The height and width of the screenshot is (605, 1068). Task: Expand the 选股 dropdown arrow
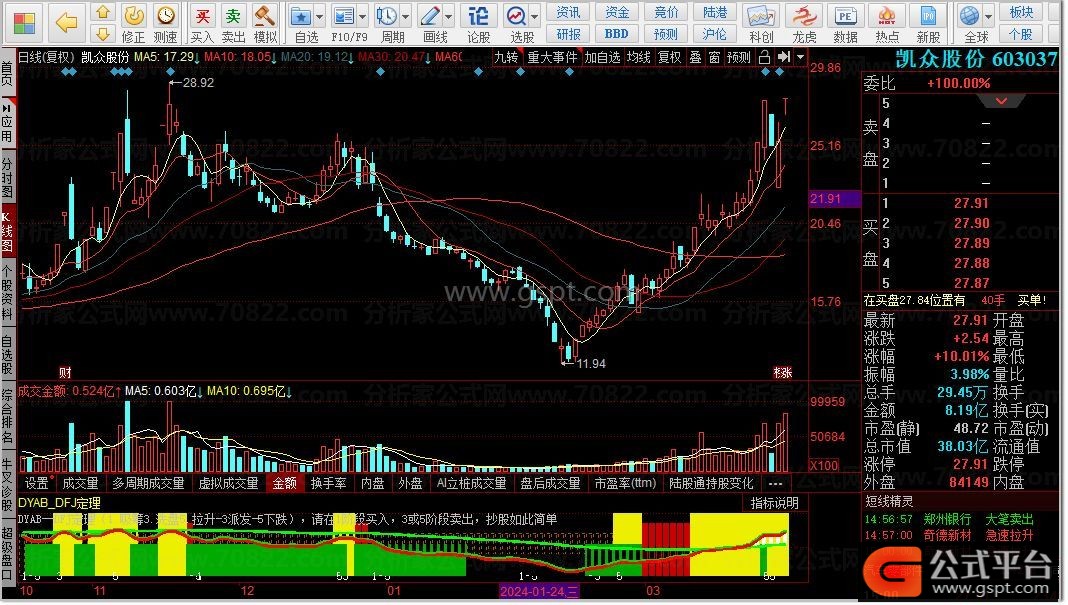pyautogui.click(x=535, y=16)
